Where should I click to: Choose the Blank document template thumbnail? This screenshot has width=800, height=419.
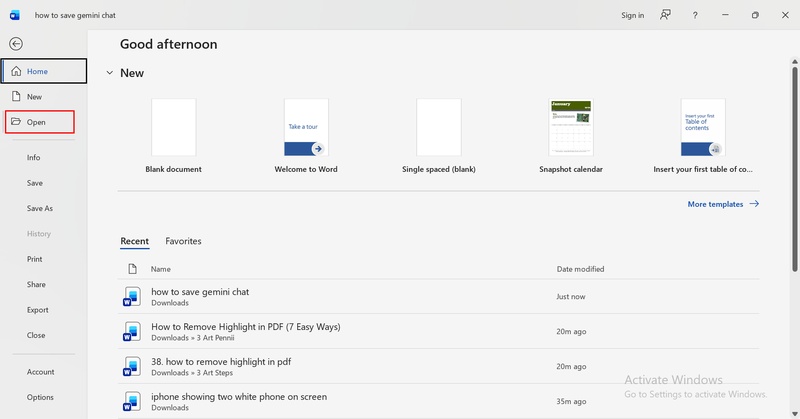pyautogui.click(x=173, y=128)
